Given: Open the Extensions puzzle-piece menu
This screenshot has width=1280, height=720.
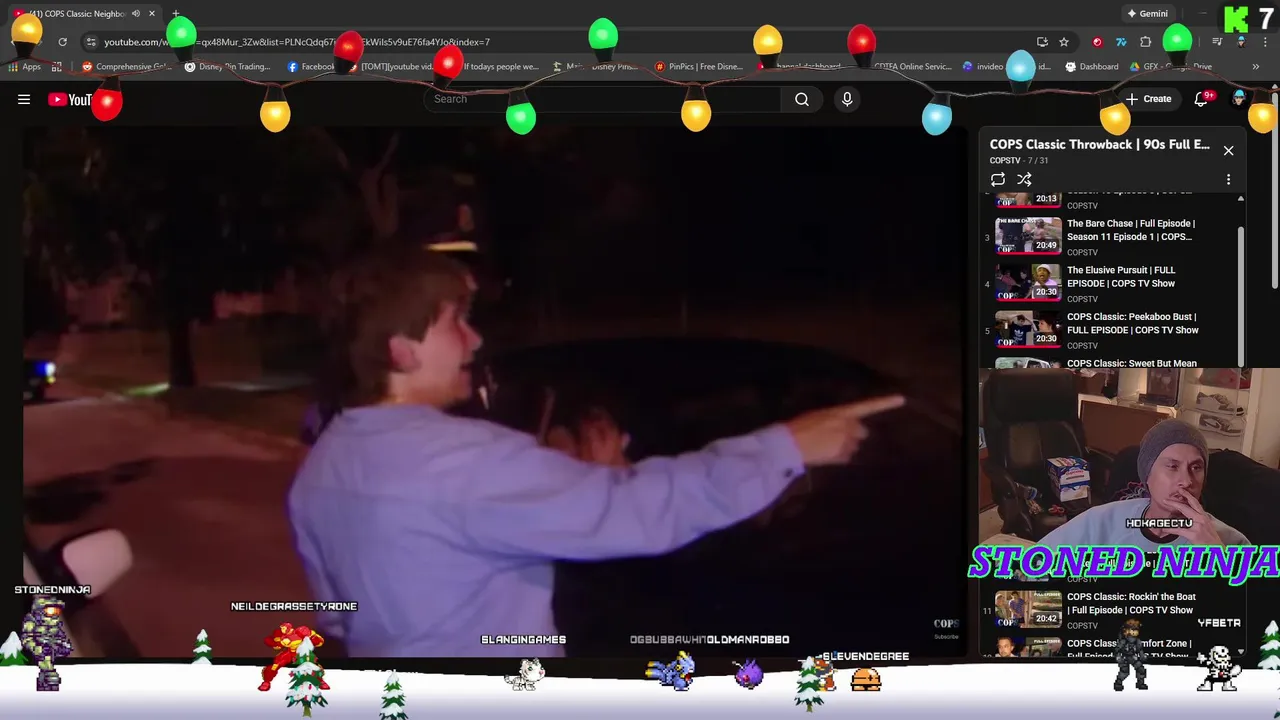Looking at the screenshot, I should coord(1146,42).
